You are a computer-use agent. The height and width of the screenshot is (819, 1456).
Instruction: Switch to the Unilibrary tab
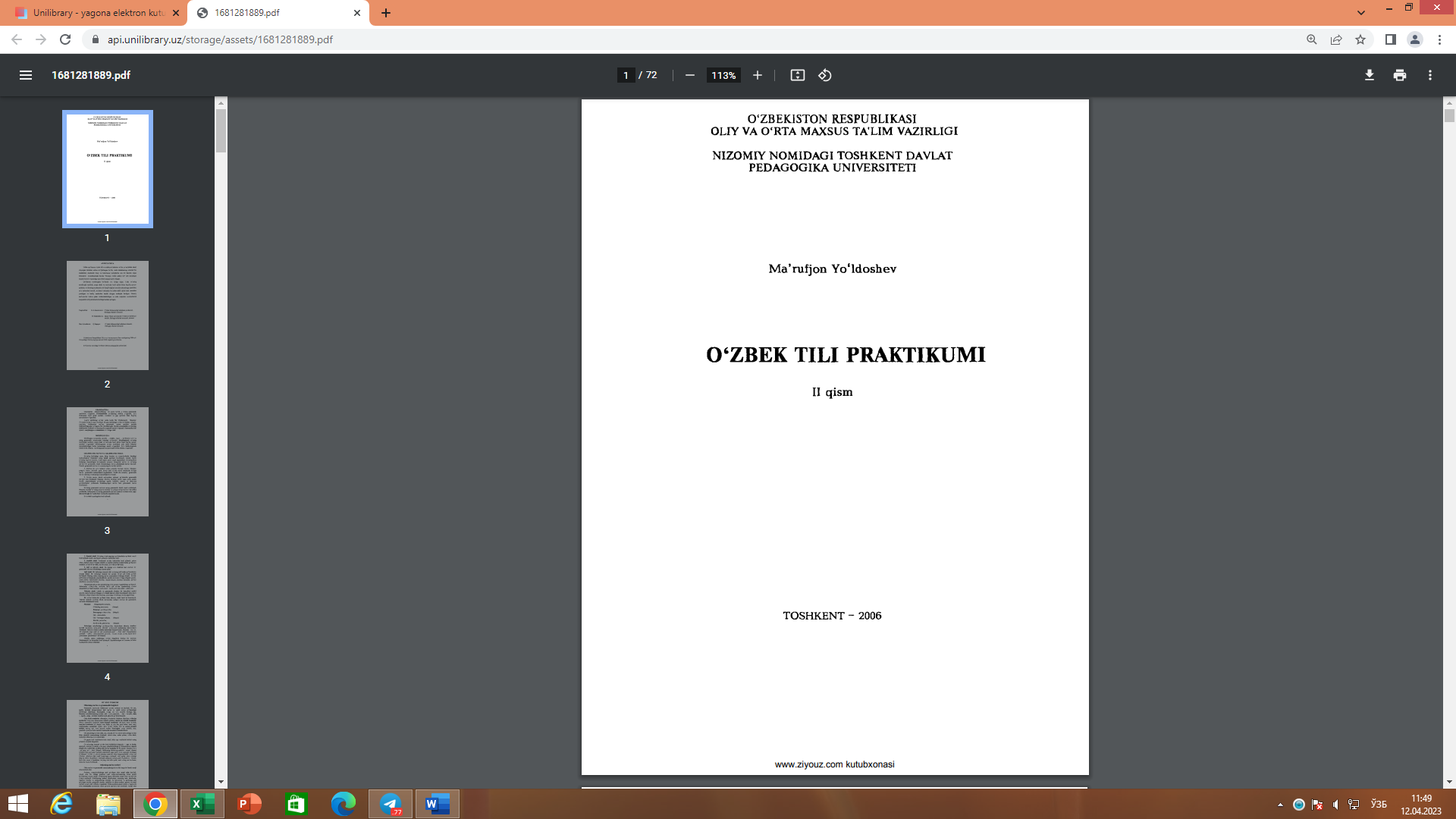point(93,13)
